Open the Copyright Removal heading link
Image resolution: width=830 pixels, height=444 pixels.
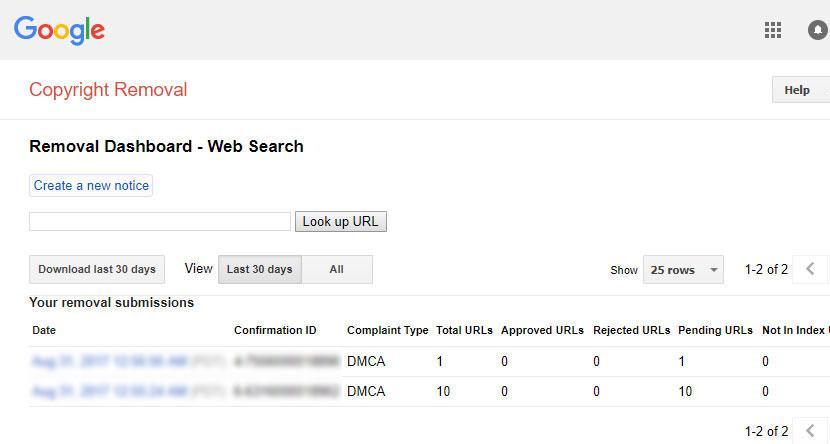tap(108, 89)
